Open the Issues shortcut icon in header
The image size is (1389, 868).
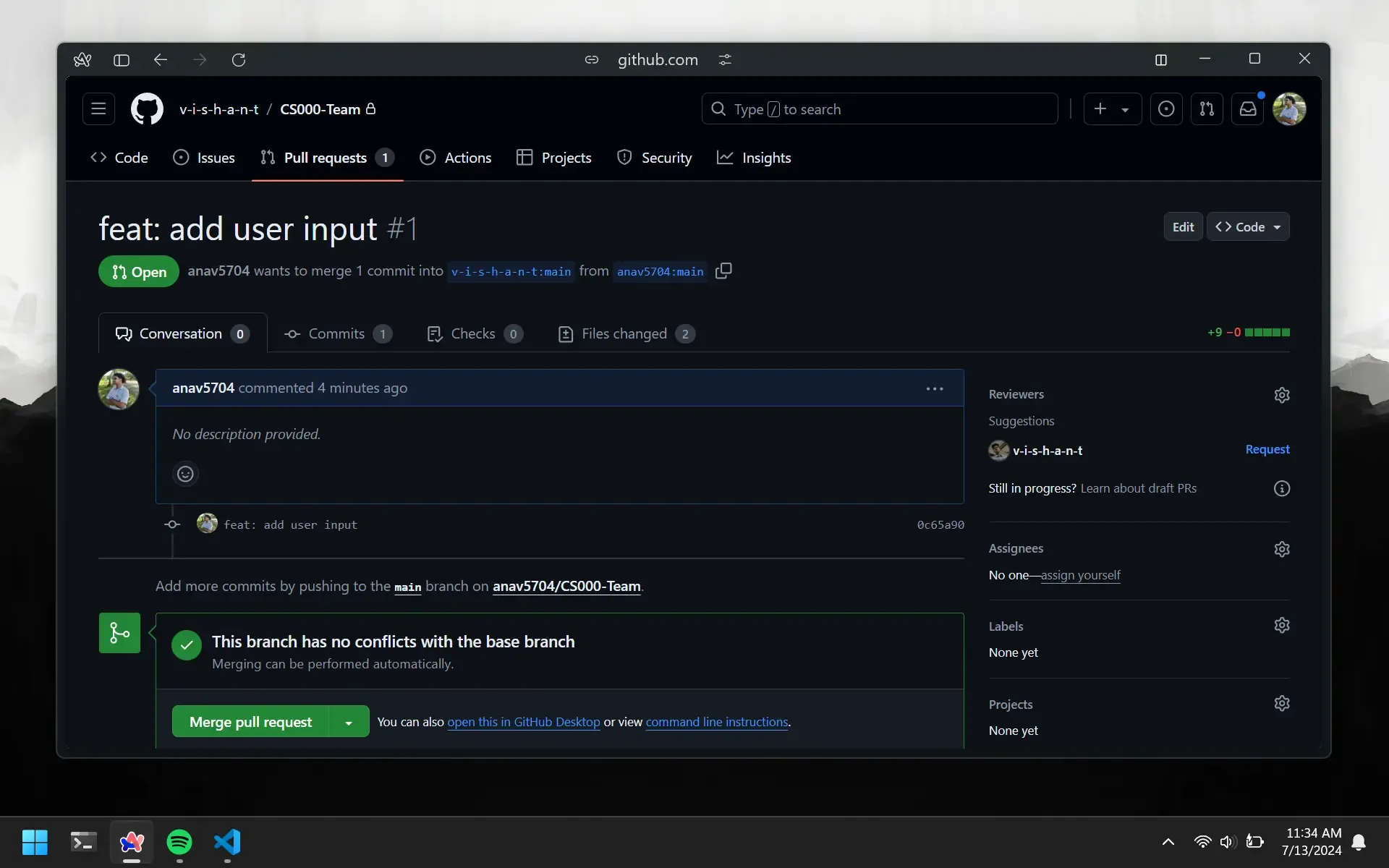tap(1166, 109)
